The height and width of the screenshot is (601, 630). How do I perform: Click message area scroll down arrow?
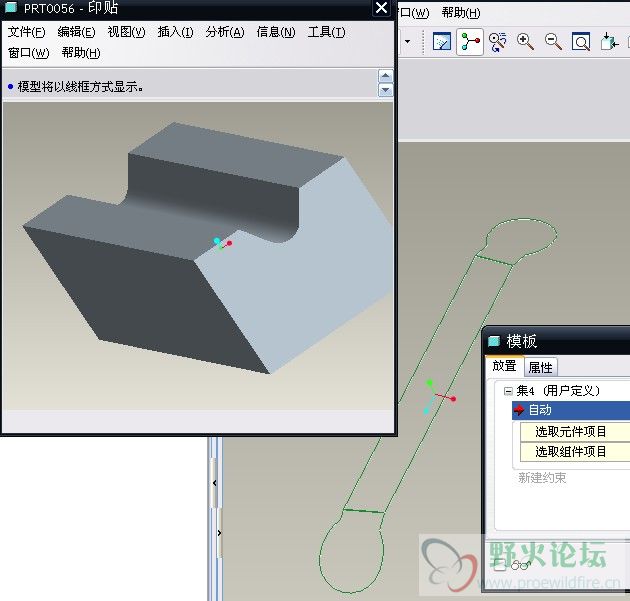point(385,90)
